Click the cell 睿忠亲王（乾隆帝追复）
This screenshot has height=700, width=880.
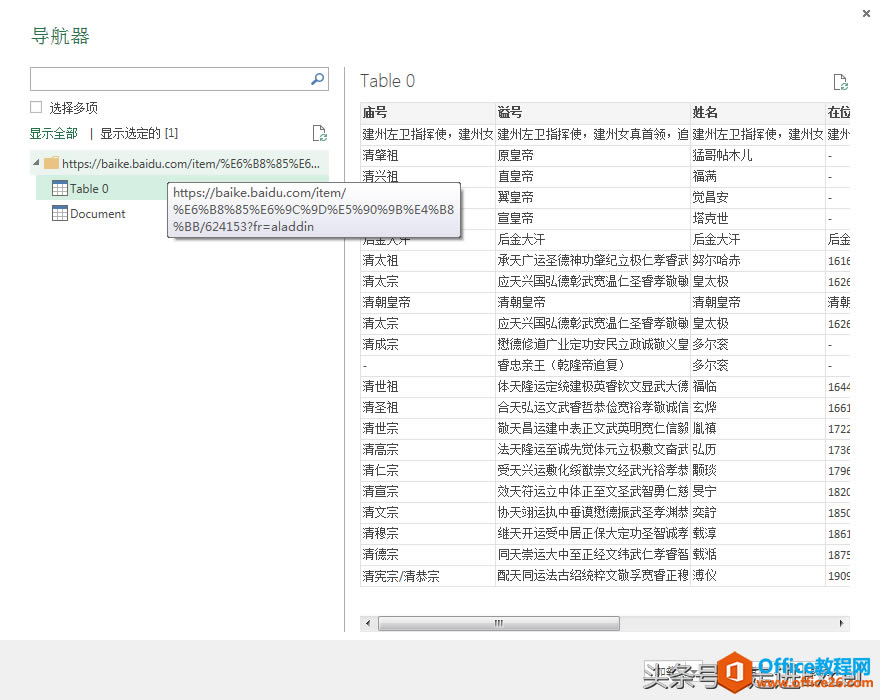coord(593,365)
